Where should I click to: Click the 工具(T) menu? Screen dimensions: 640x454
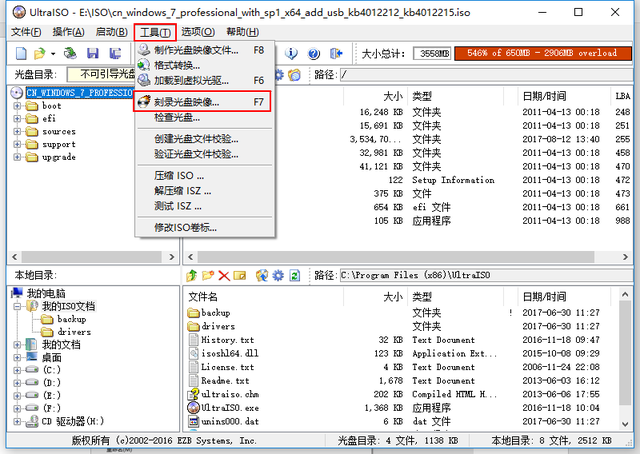pyautogui.click(x=155, y=32)
